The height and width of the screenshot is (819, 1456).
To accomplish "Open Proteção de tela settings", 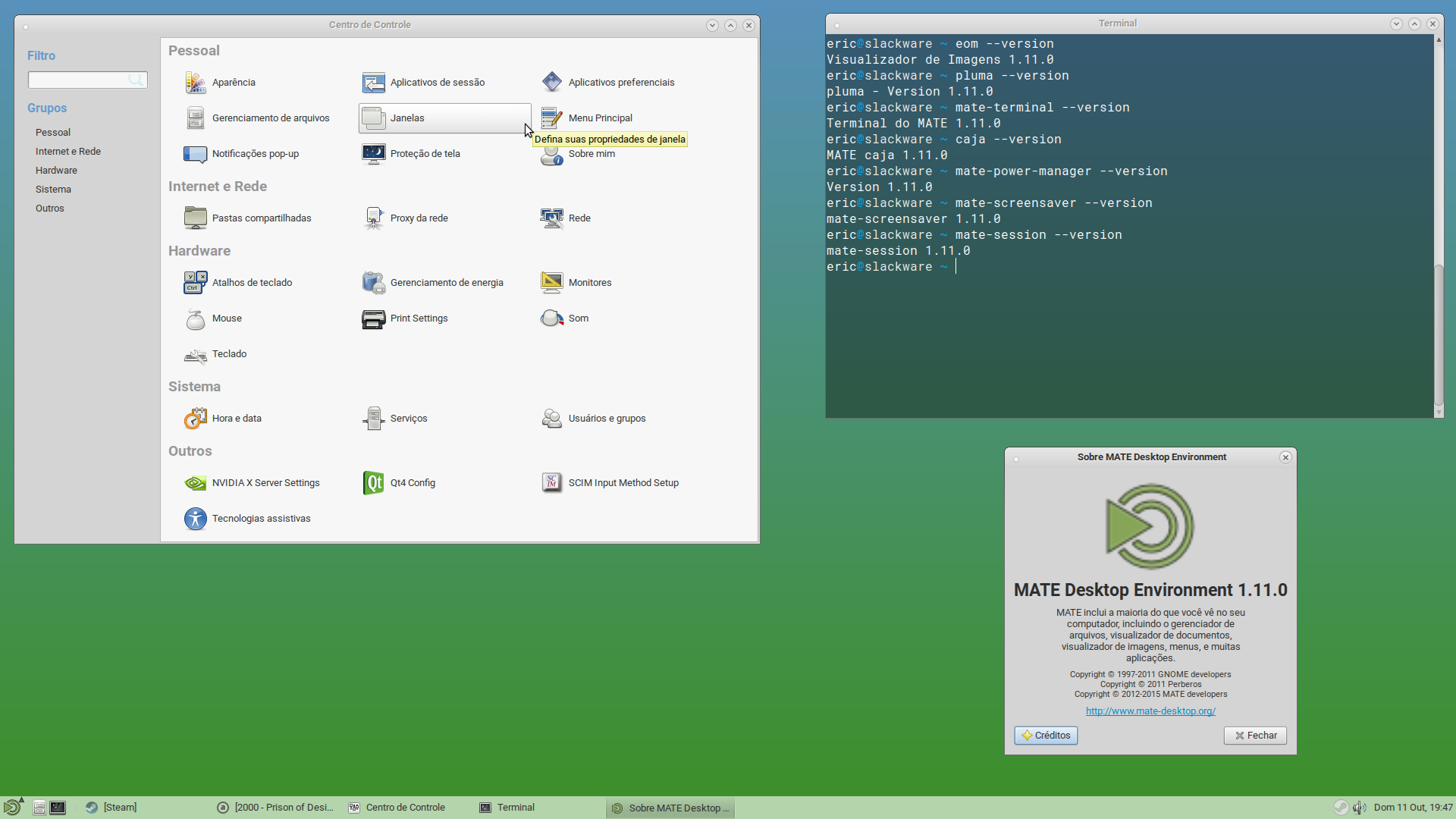I will coord(373,154).
